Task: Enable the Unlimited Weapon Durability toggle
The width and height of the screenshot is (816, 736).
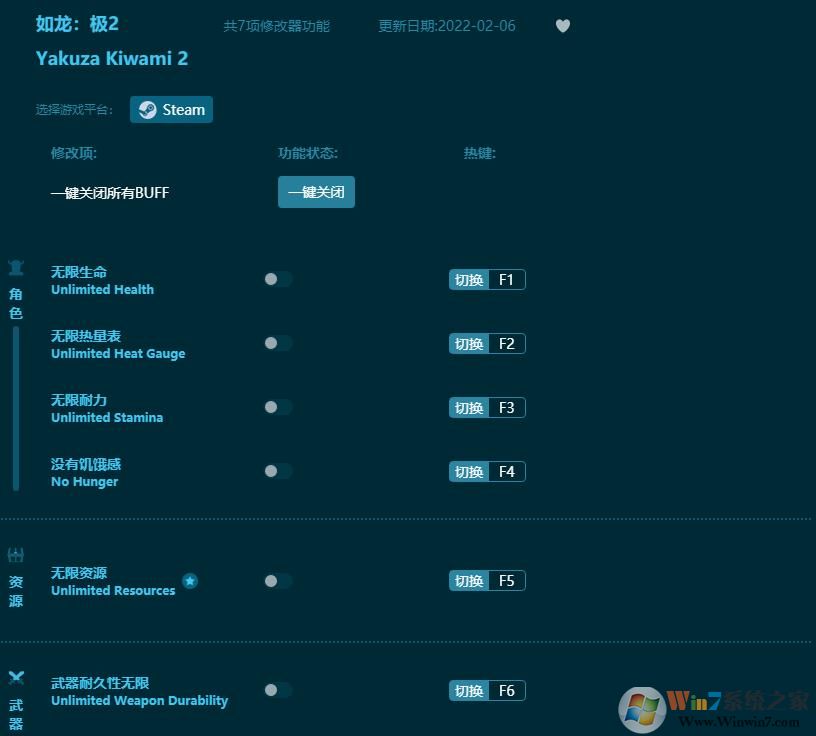Action: pos(278,690)
